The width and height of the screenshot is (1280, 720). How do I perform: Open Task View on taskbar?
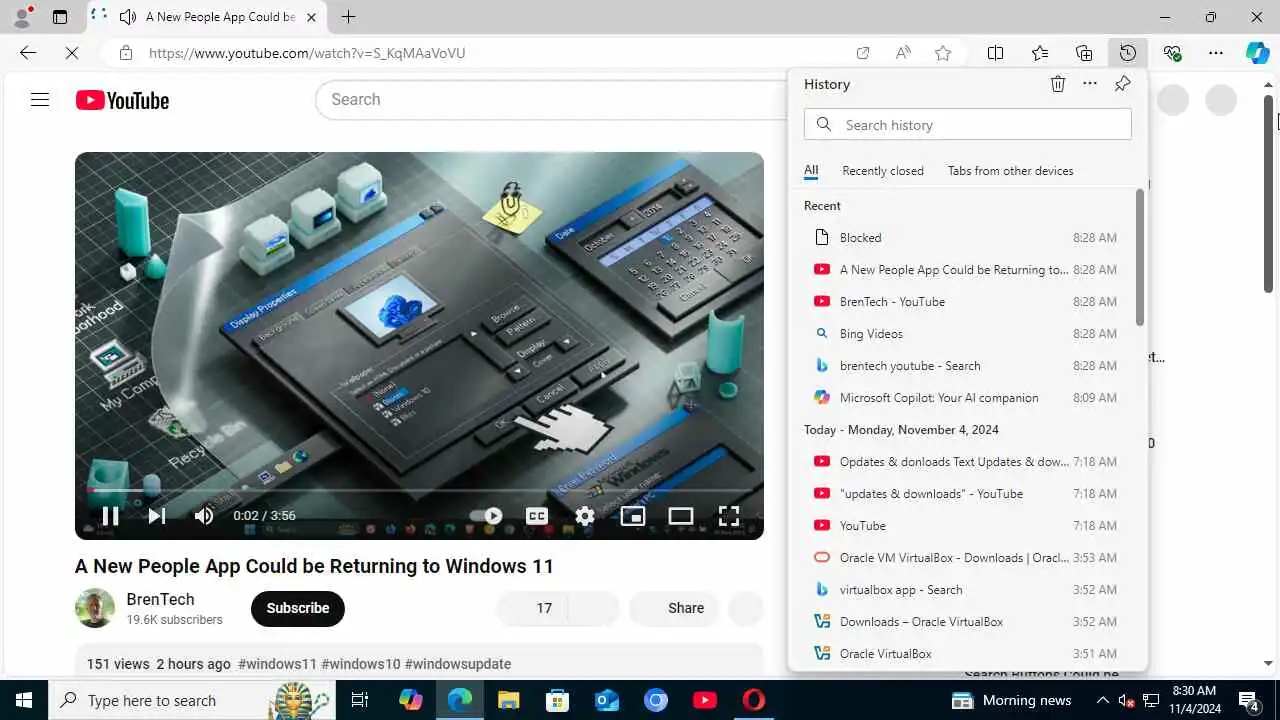tap(360, 700)
